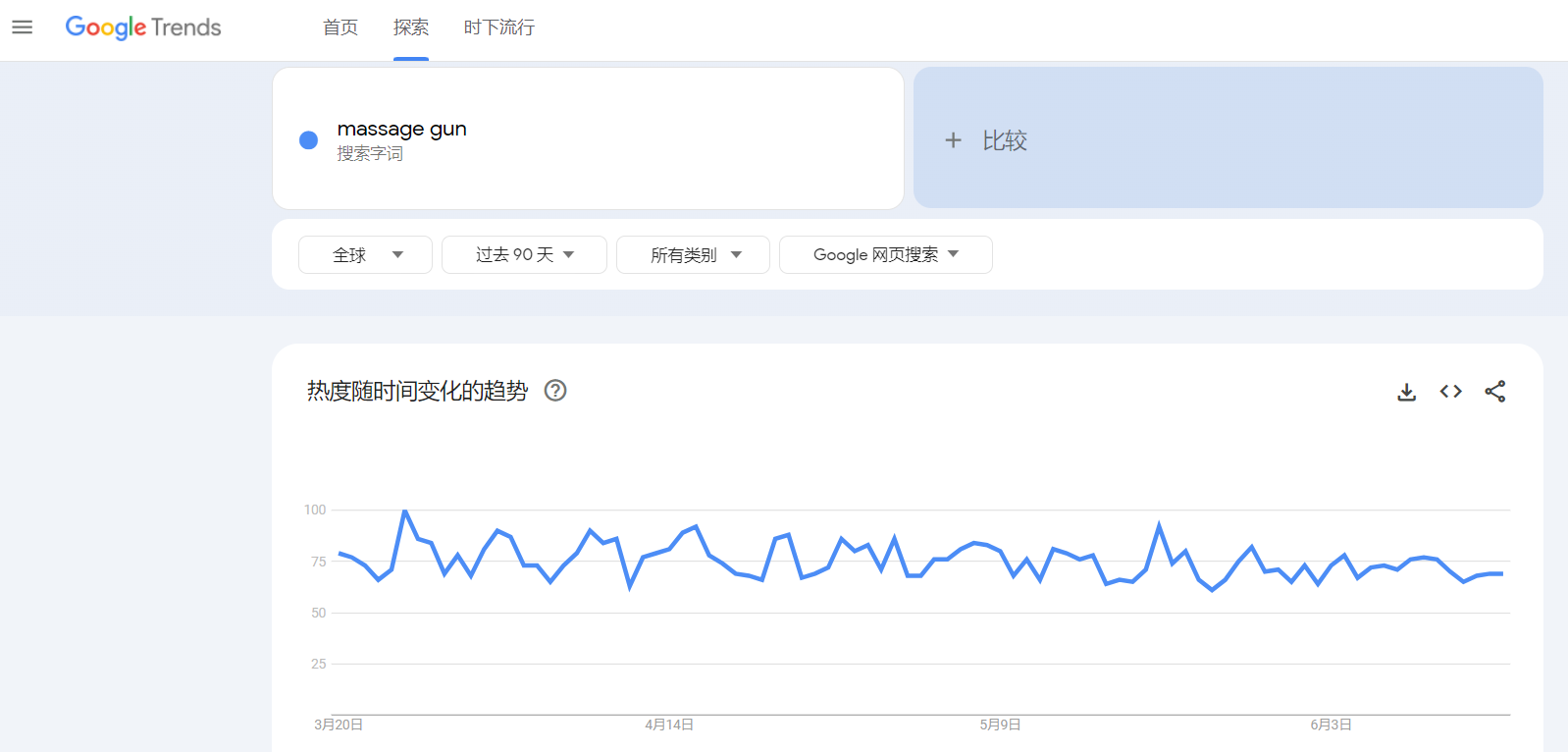
Task: Expand the 全球 region dropdown
Action: [365, 255]
